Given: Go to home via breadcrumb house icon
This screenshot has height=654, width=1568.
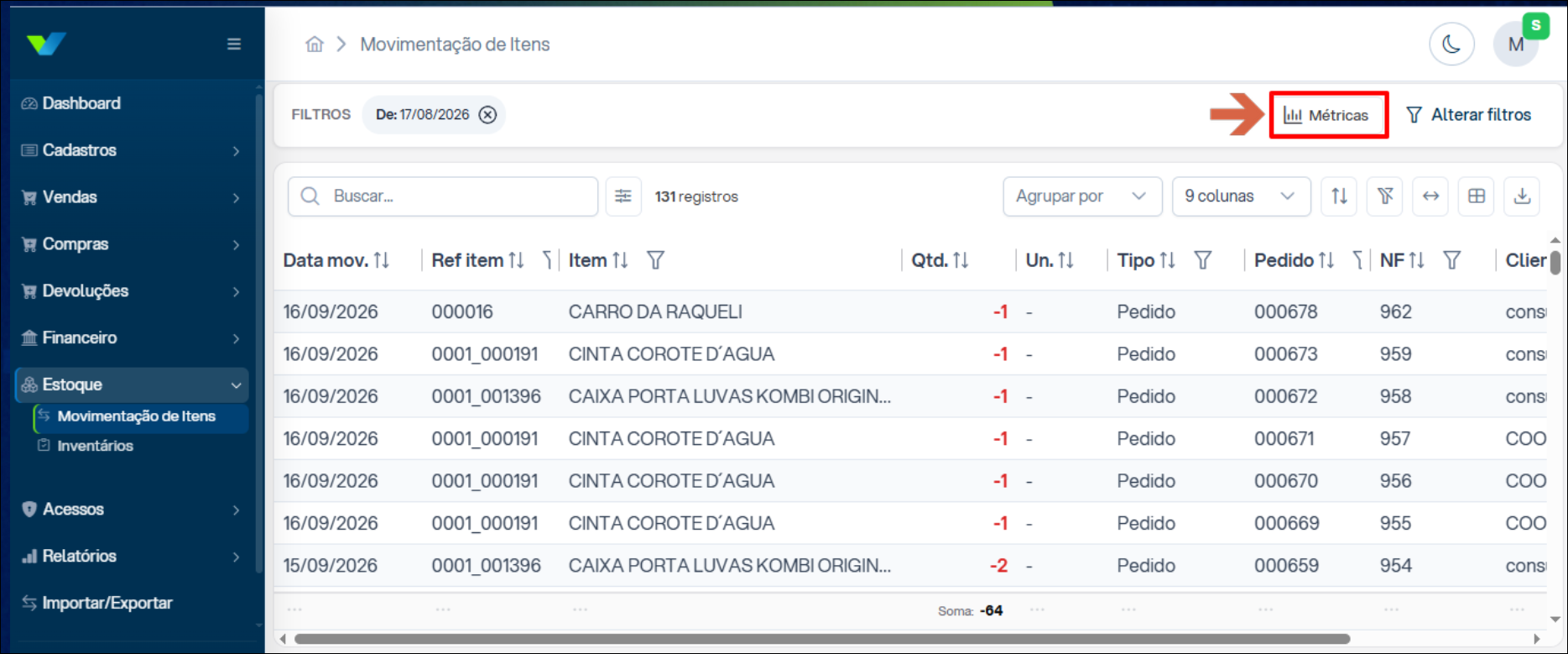Looking at the screenshot, I should click(315, 44).
